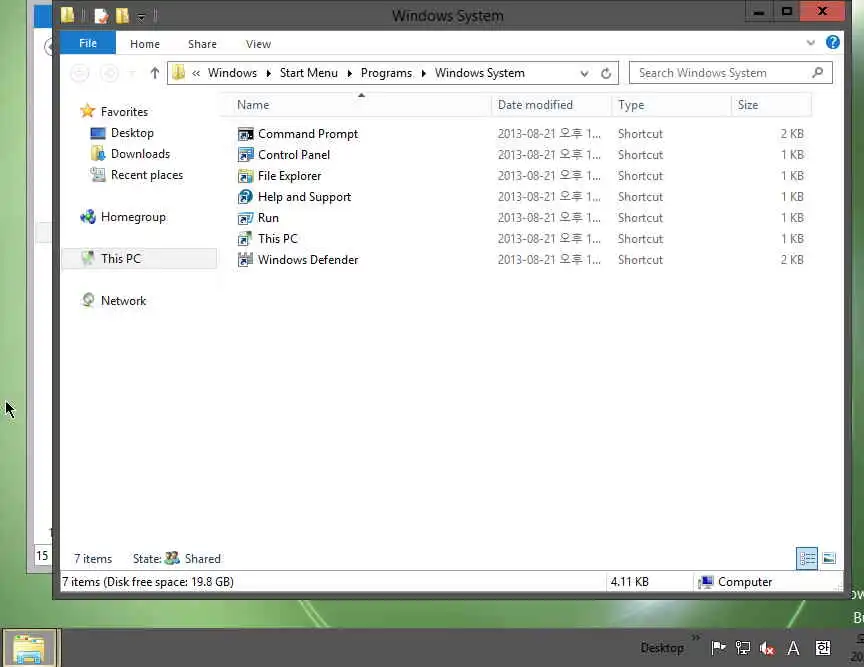The width and height of the screenshot is (864, 667).
Task: Open the File Explorer taskbar button
Action: 29,648
